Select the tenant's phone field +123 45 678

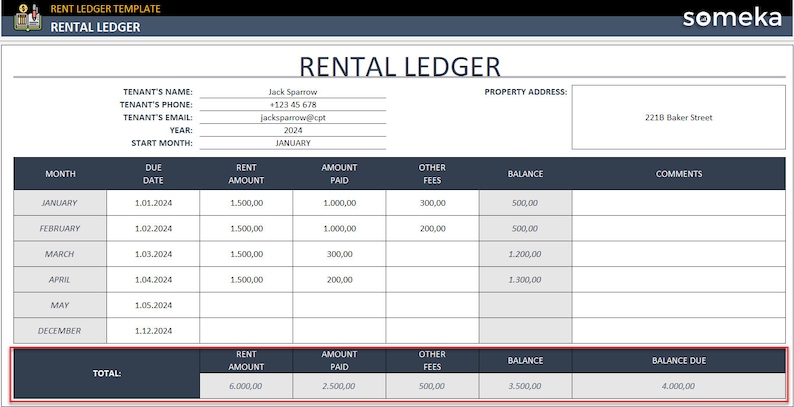(293, 105)
